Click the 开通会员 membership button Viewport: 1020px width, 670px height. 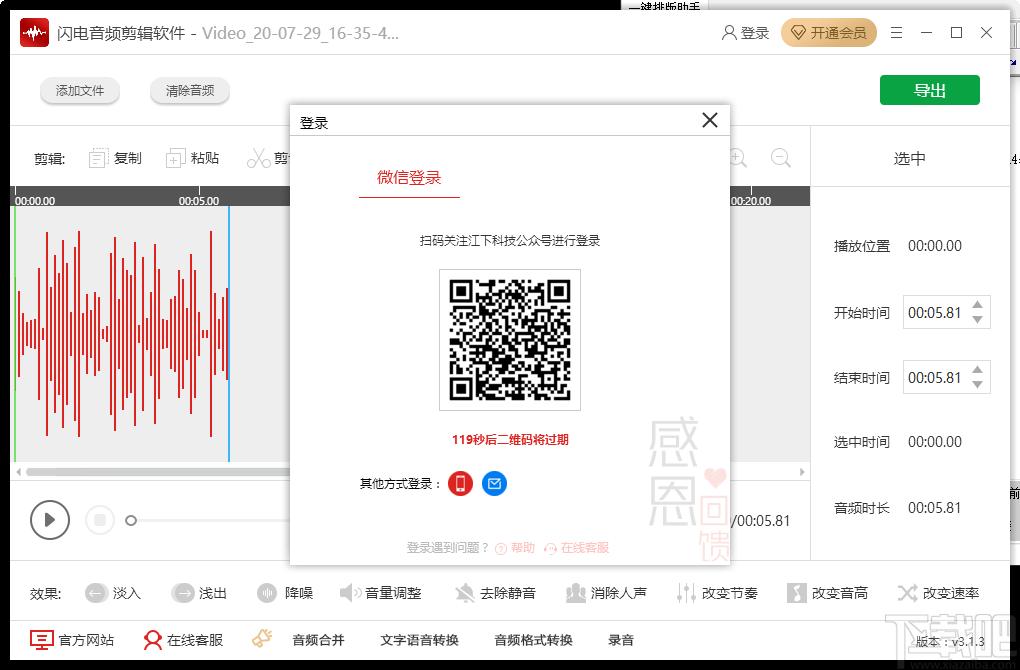(x=829, y=33)
